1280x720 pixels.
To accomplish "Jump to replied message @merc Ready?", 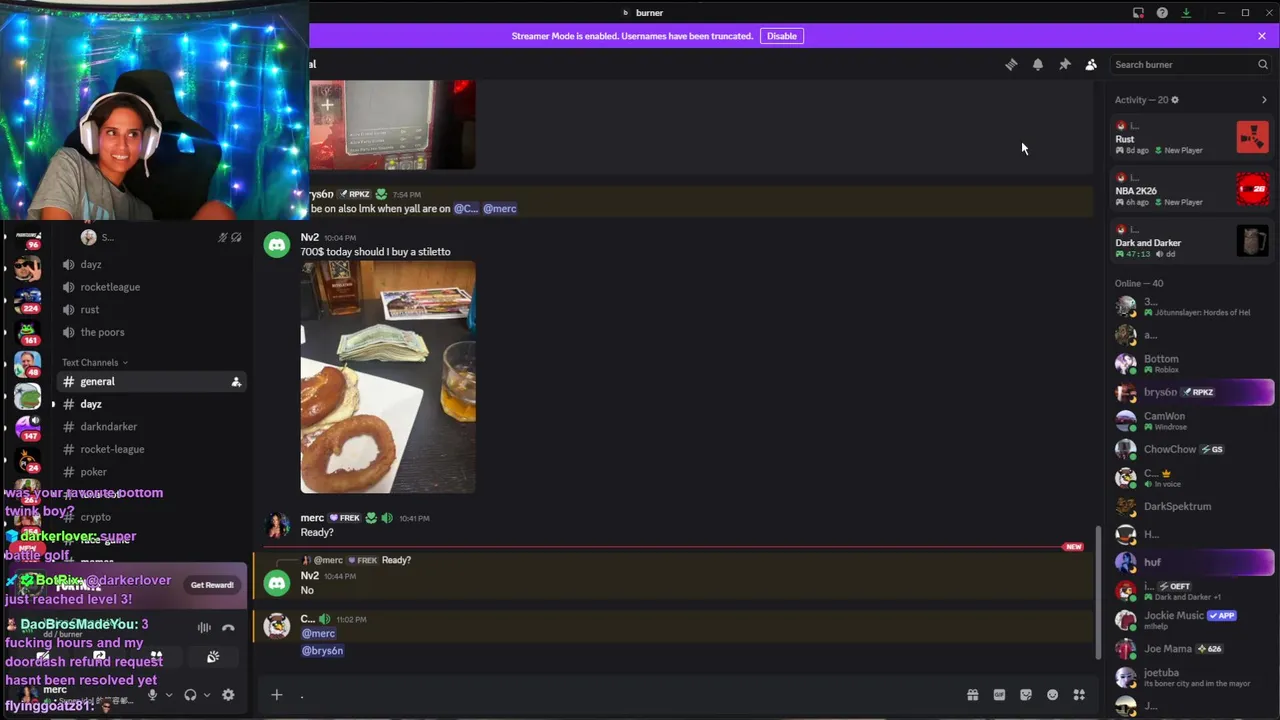I will [x=362, y=560].
